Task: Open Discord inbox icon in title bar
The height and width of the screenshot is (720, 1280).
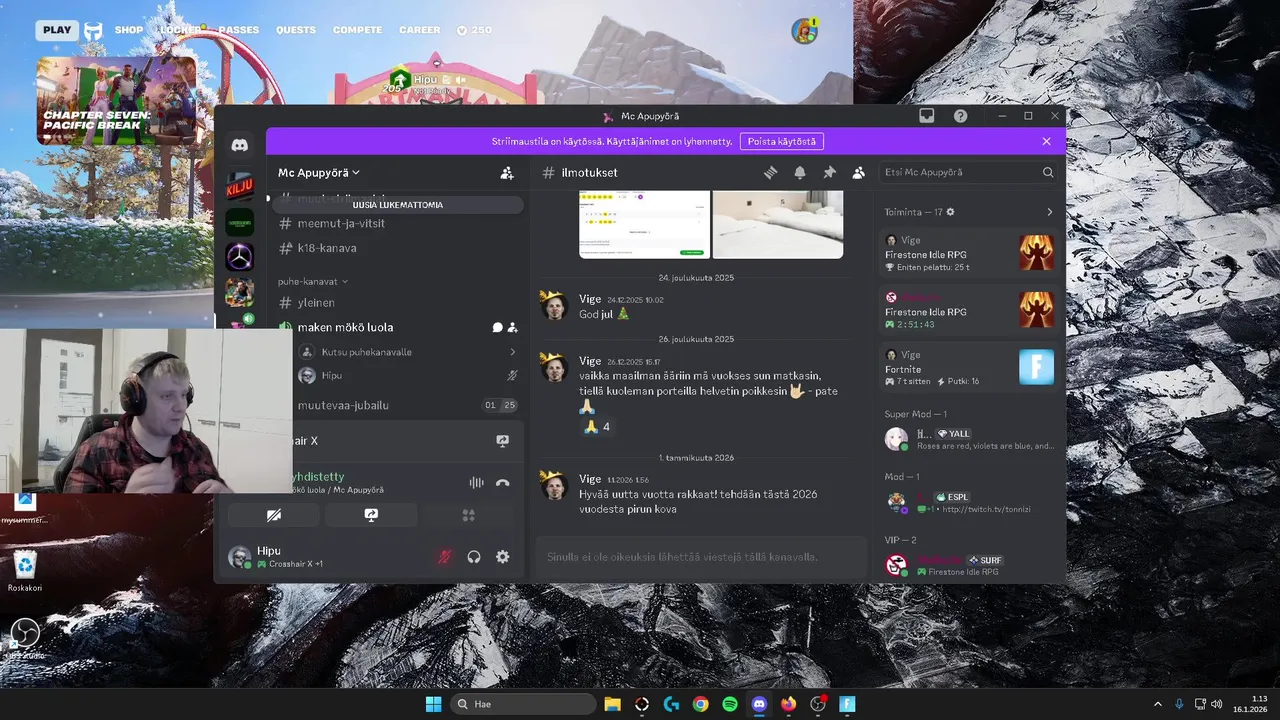Action: point(927,116)
